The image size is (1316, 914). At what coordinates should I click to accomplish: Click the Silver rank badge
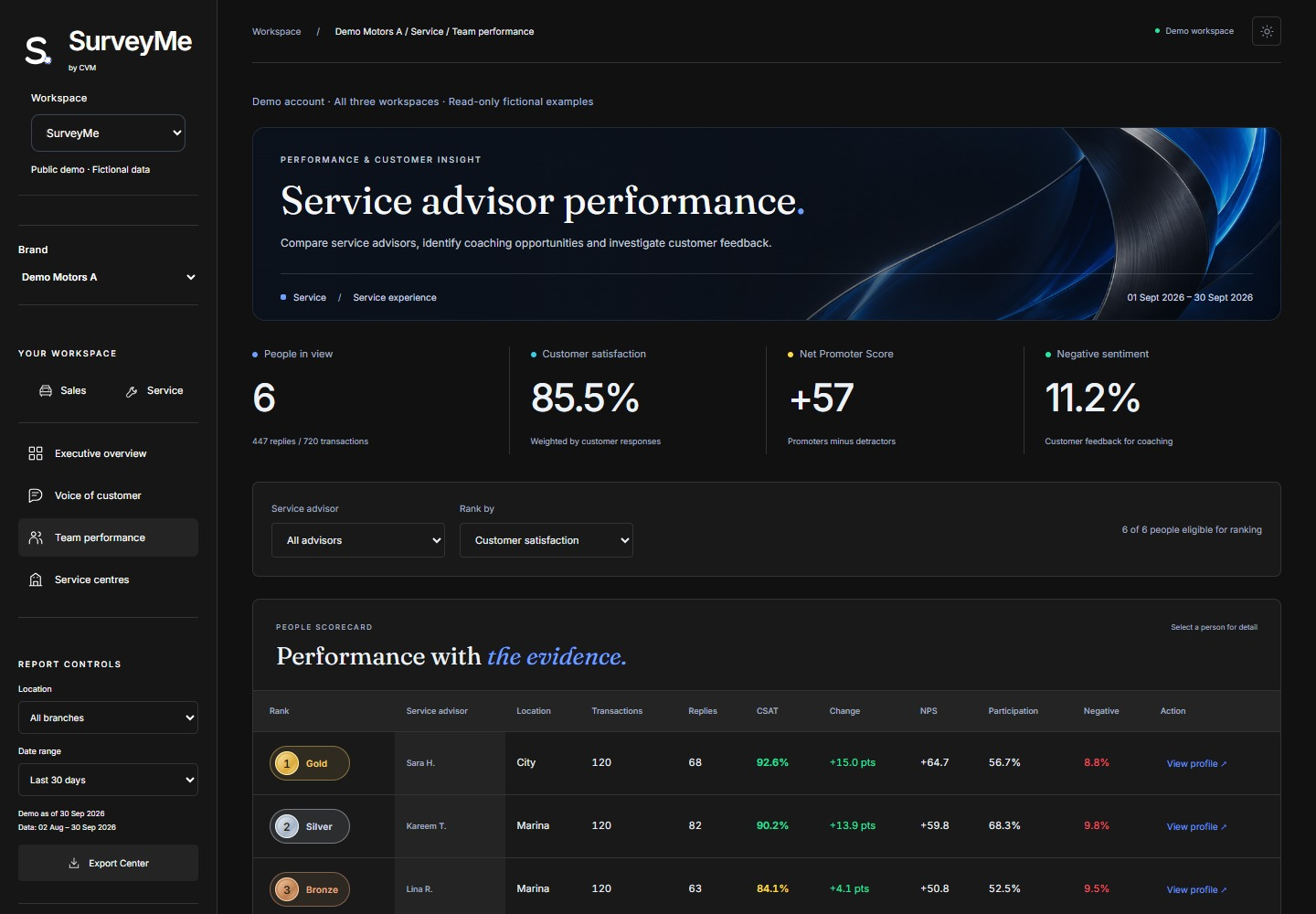click(x=310, y=826)
